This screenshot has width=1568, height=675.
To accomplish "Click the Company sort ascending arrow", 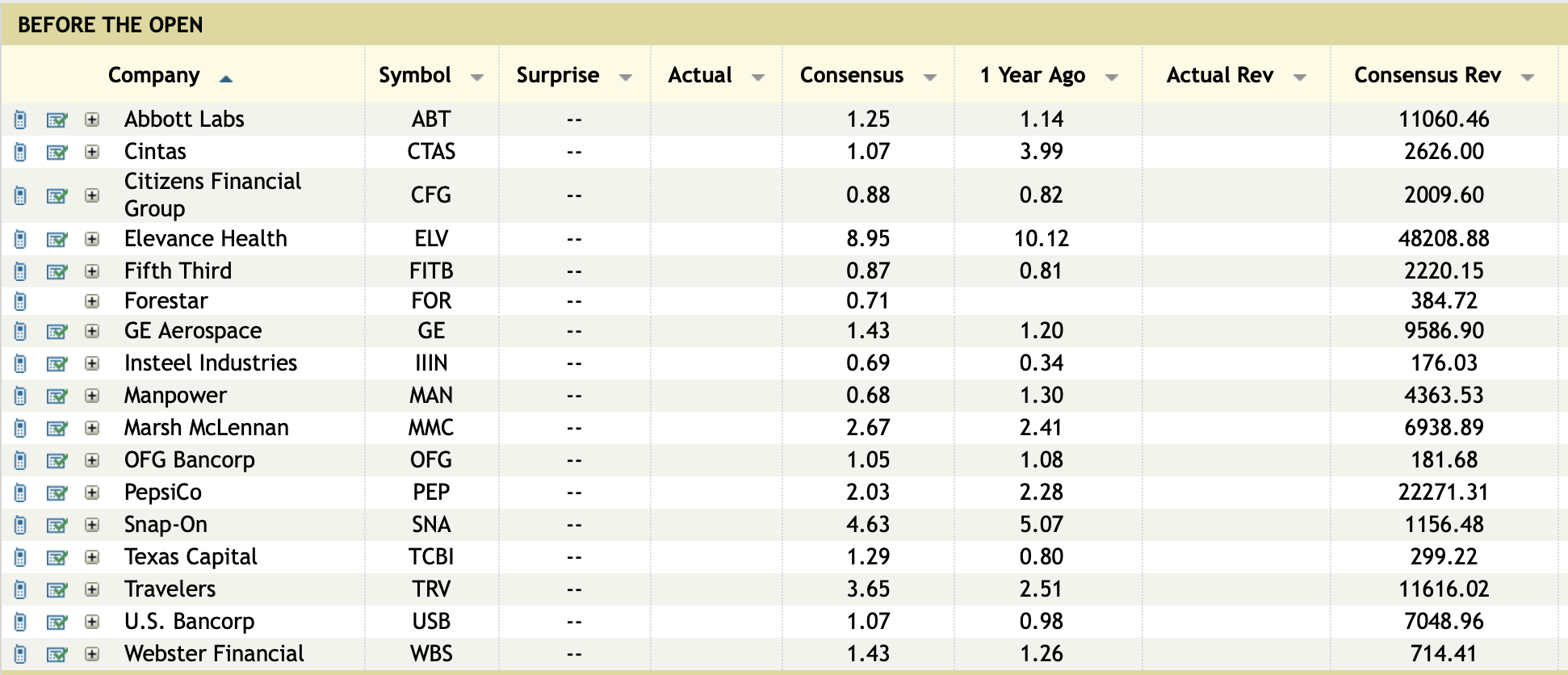I will click(x=226, y=78).
